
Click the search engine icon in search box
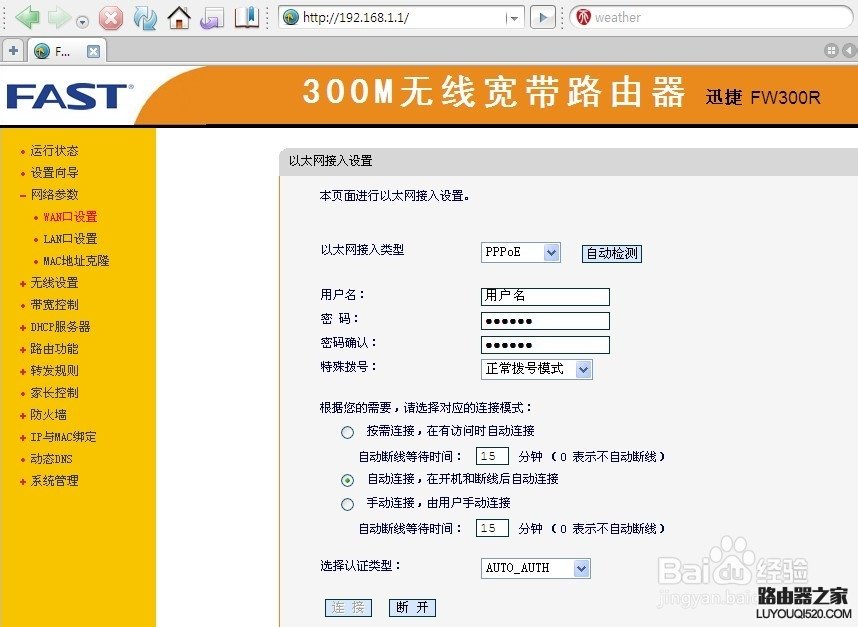(584, 18)
